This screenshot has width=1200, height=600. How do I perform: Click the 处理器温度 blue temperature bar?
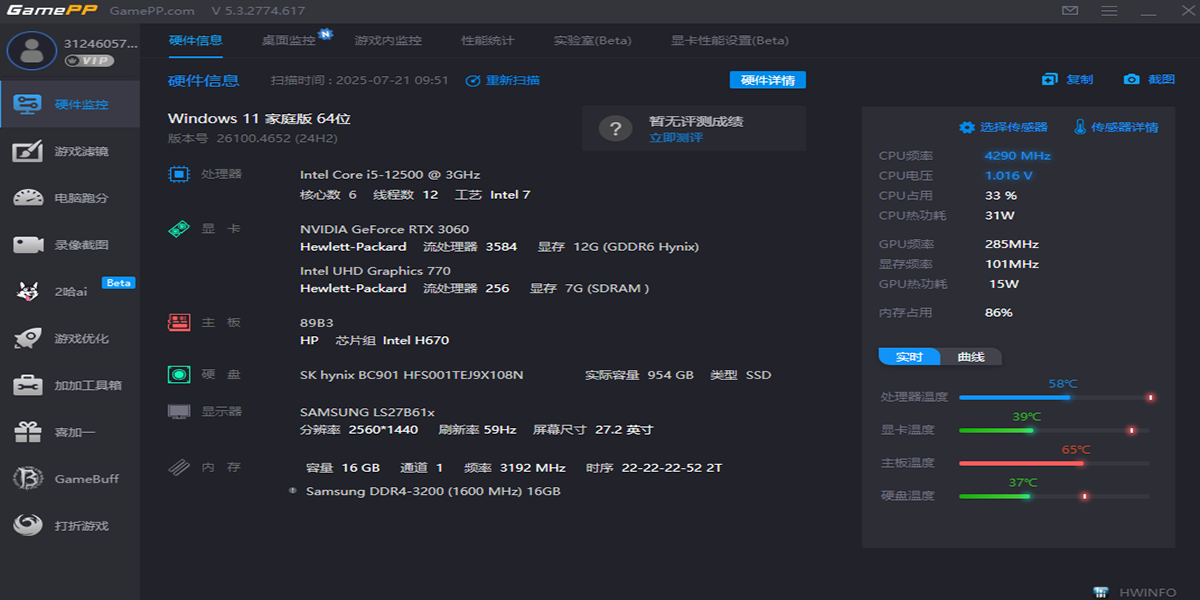[1054, 397]
